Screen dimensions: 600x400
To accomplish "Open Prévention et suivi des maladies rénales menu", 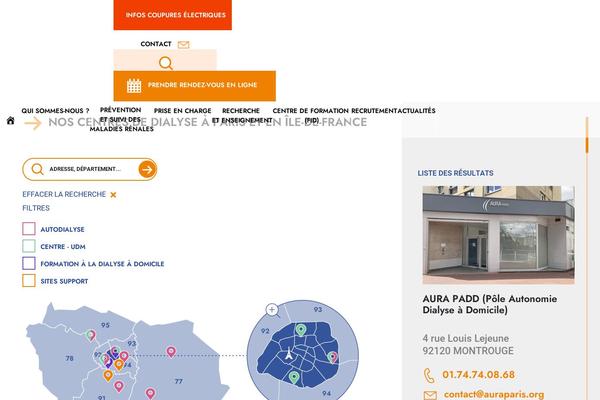I will [x=121, y=119].
